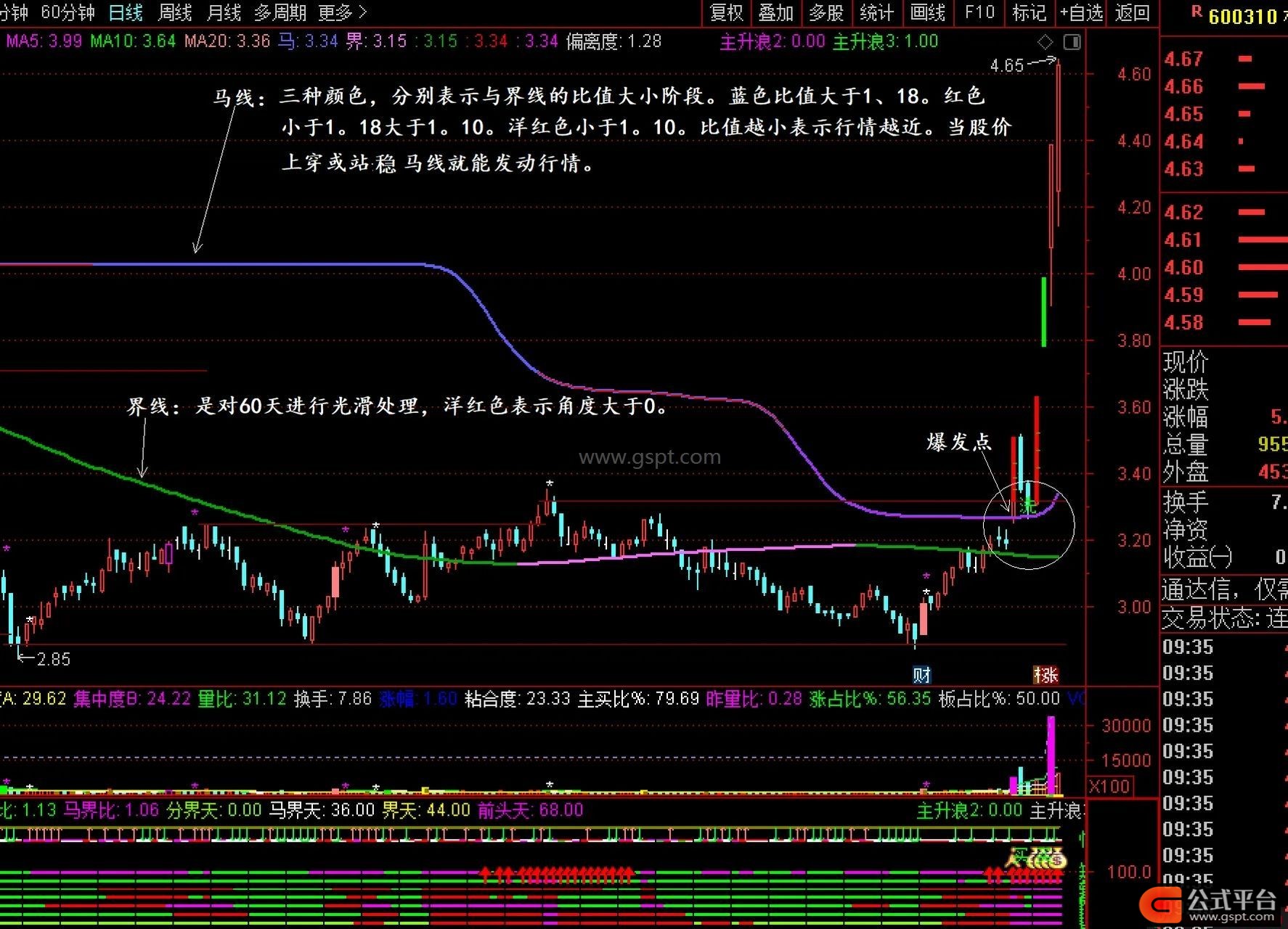The height and width of the screenshot is (929, 1288).
Task: Click the 量比: 31.12 indicator value
Action: 242,699
